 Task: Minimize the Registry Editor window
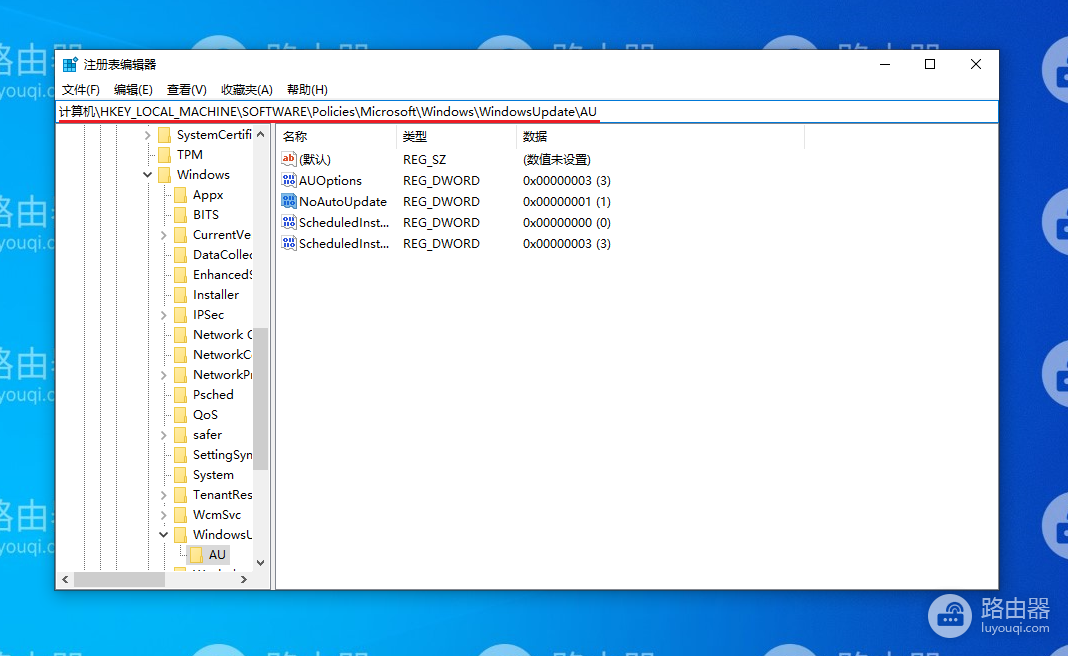[x=885, y=64]
